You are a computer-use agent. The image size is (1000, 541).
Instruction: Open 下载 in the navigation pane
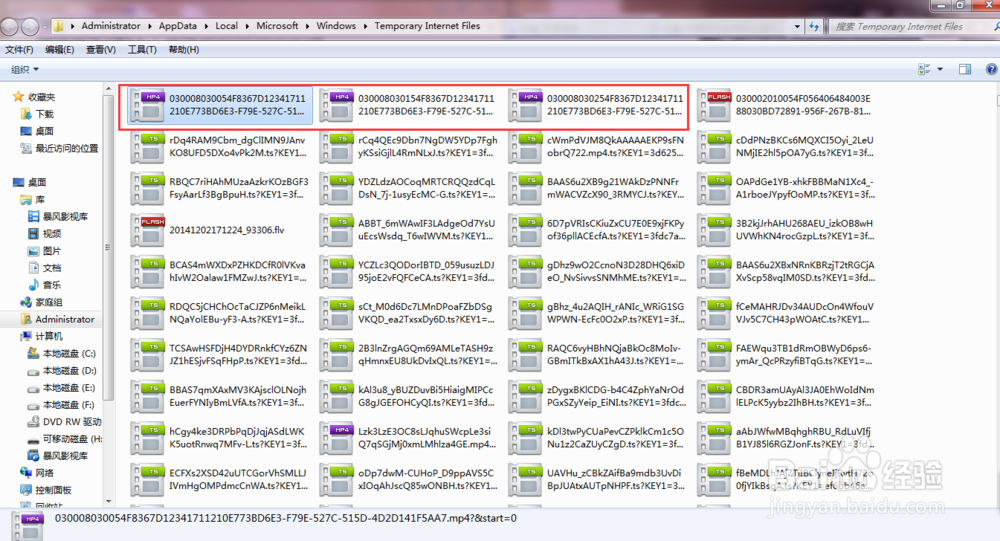click(x=38, y=114)
